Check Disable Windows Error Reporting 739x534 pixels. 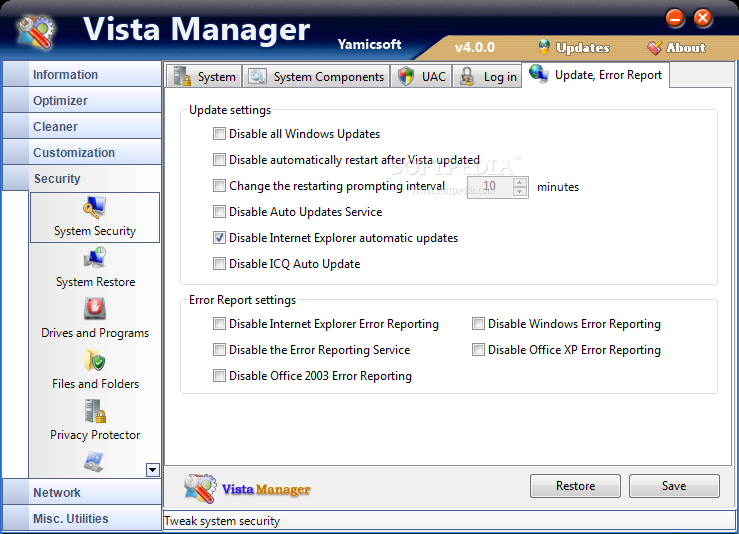[478, 324]
